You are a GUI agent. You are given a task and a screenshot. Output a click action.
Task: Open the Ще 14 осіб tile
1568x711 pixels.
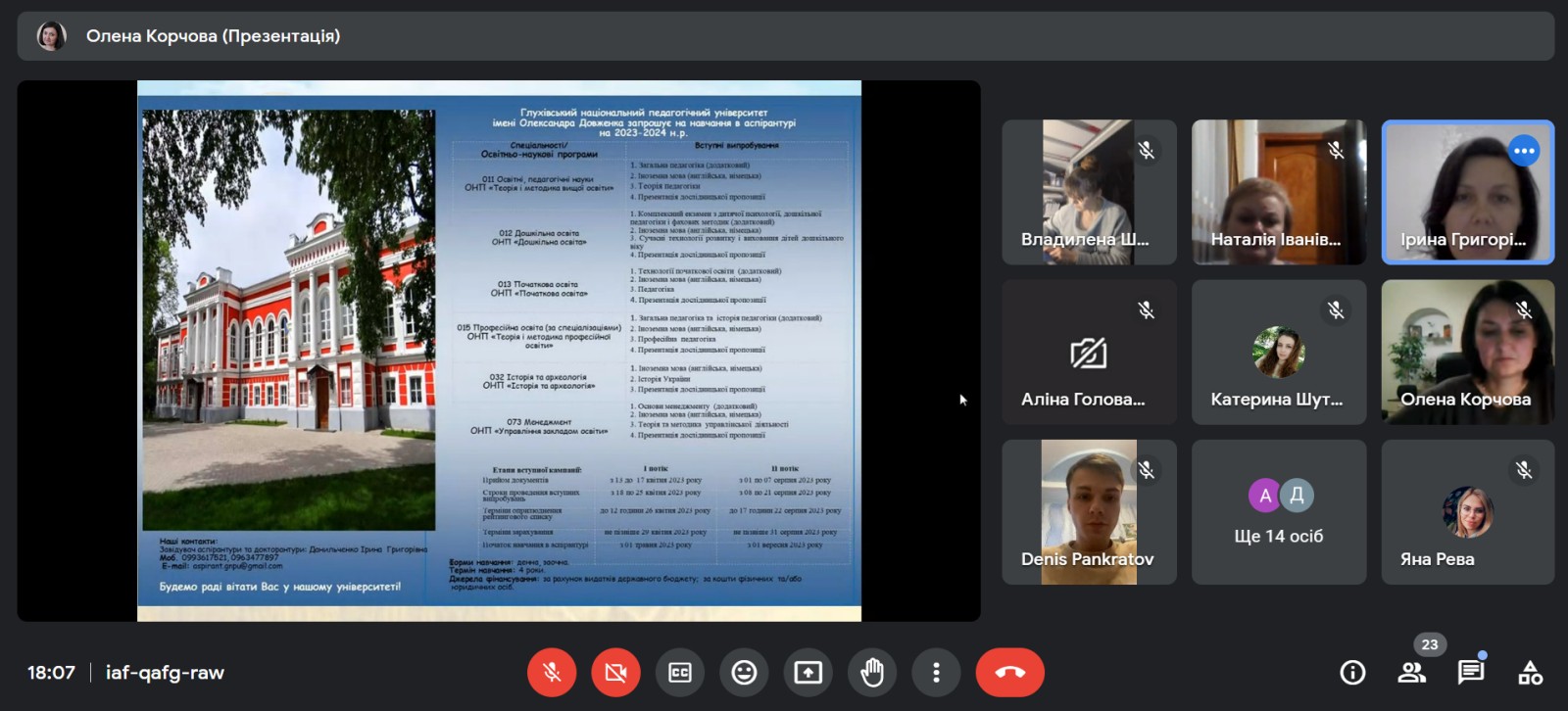(x=1279, y=512)
